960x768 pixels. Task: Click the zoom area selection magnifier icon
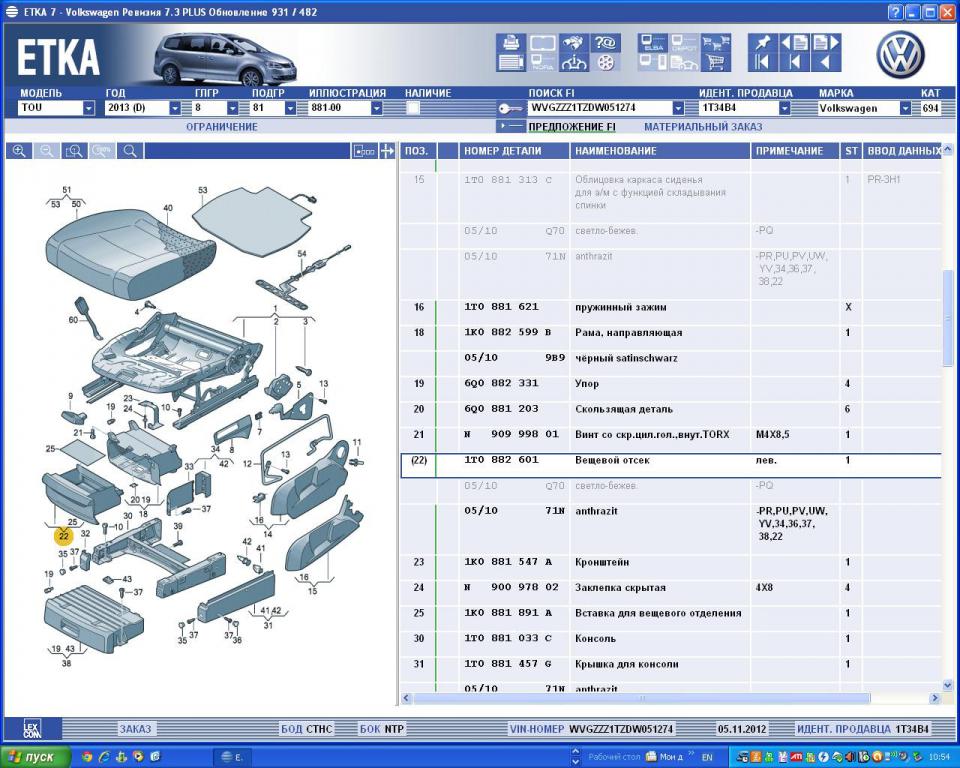(x=74, y=151)
